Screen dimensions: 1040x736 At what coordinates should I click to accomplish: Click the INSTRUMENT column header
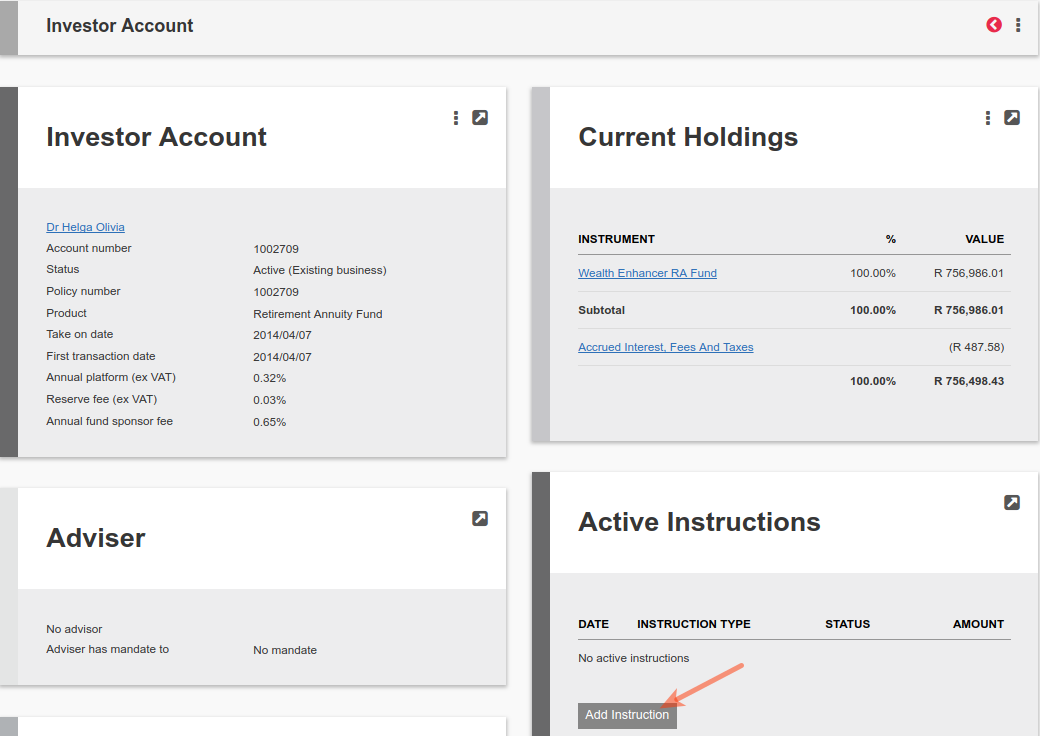pyautogui.click(x=616, y=239)
